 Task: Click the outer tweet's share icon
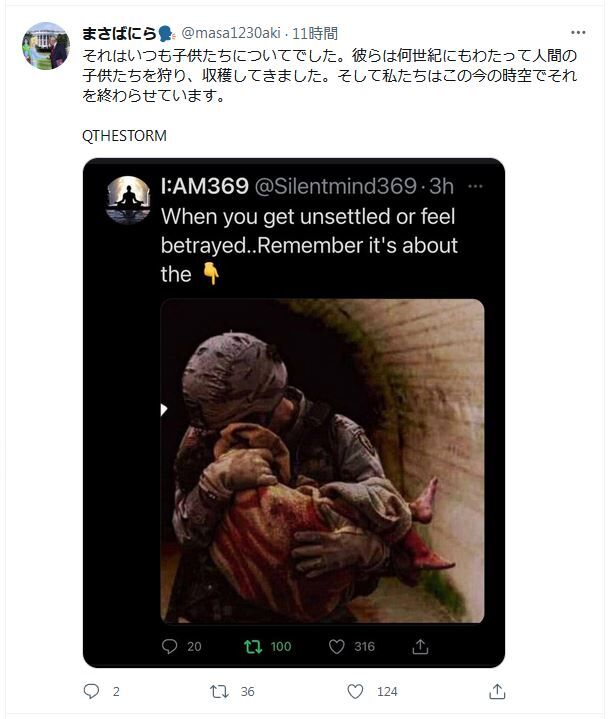click(497, 691)
